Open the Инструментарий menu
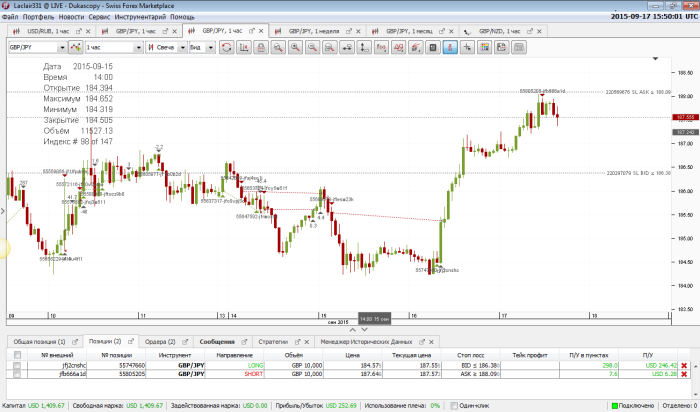Screen dimensions: 700x412 (x=140, y=17)
